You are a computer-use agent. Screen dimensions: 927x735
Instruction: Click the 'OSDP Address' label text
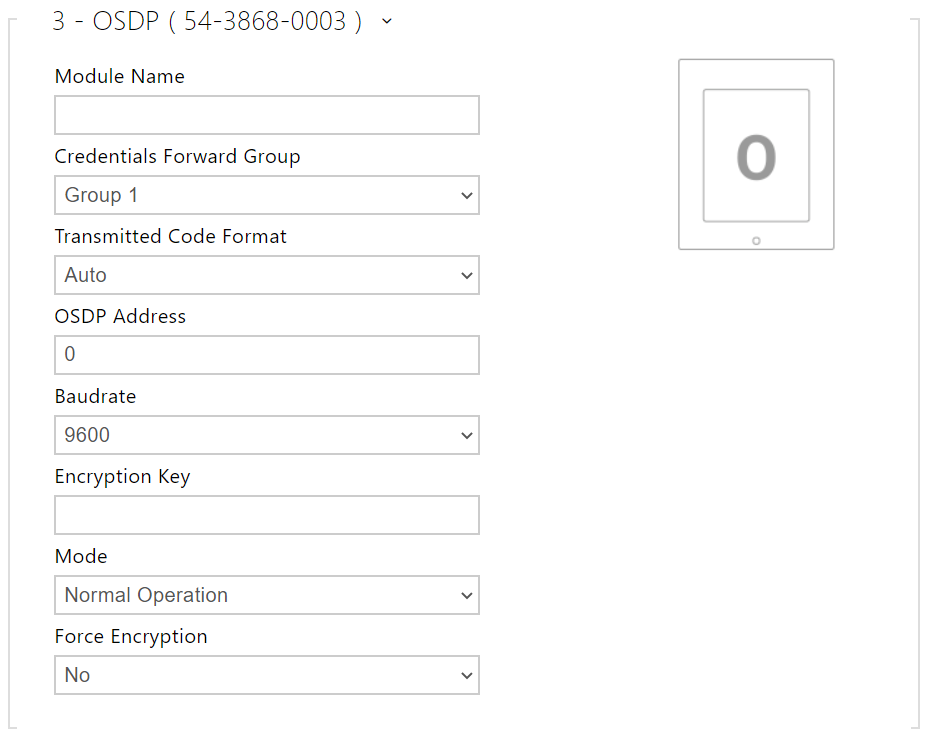(x=120, y=317)
